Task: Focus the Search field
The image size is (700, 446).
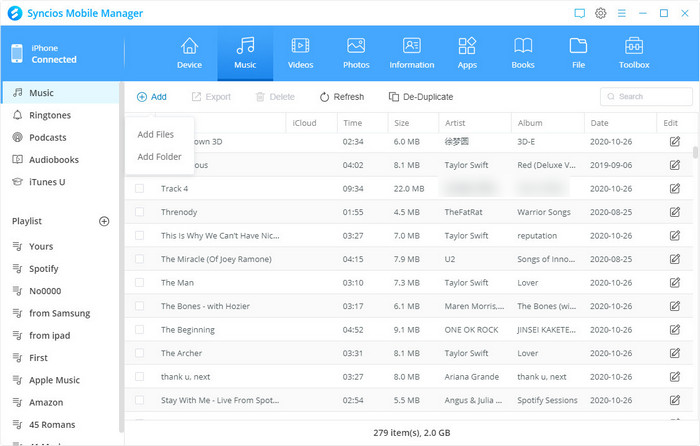Action: click(x=646, y=96)
